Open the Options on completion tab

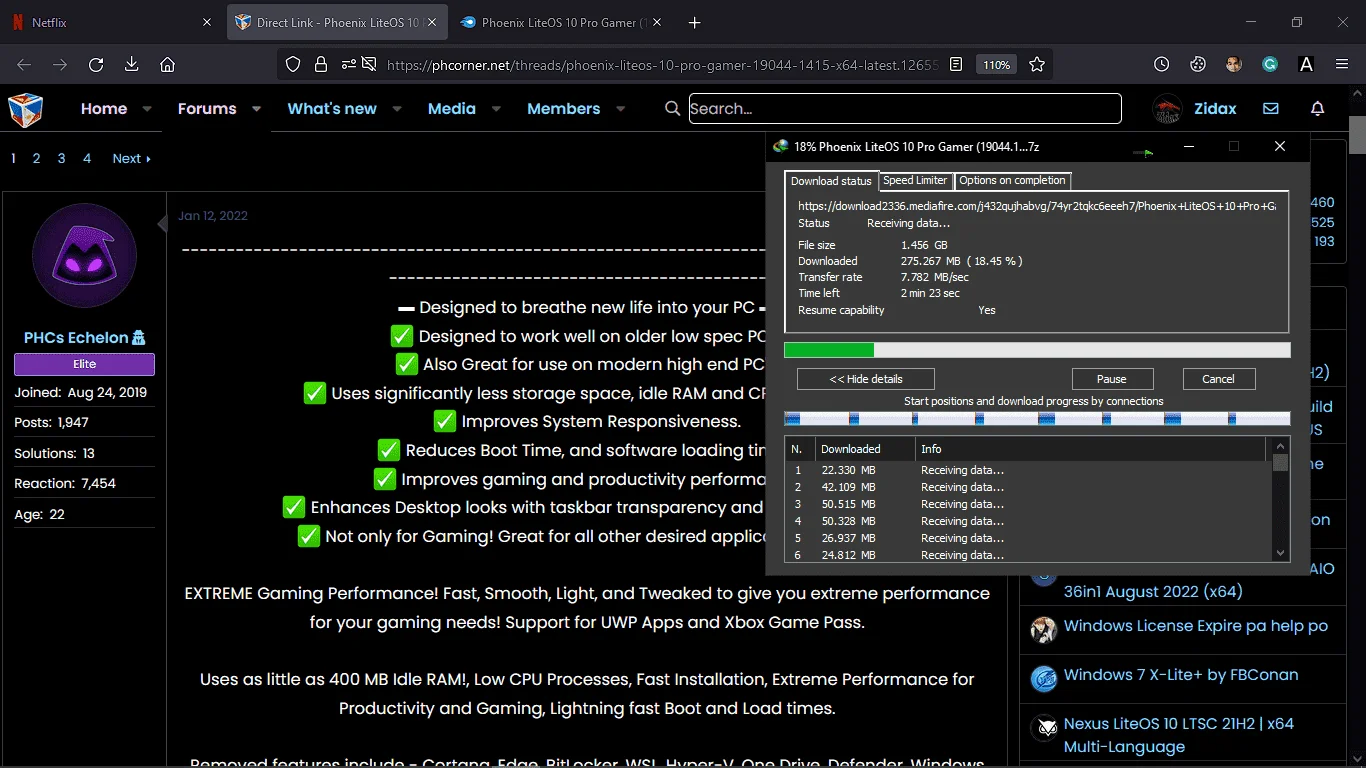click(1012, 180)
